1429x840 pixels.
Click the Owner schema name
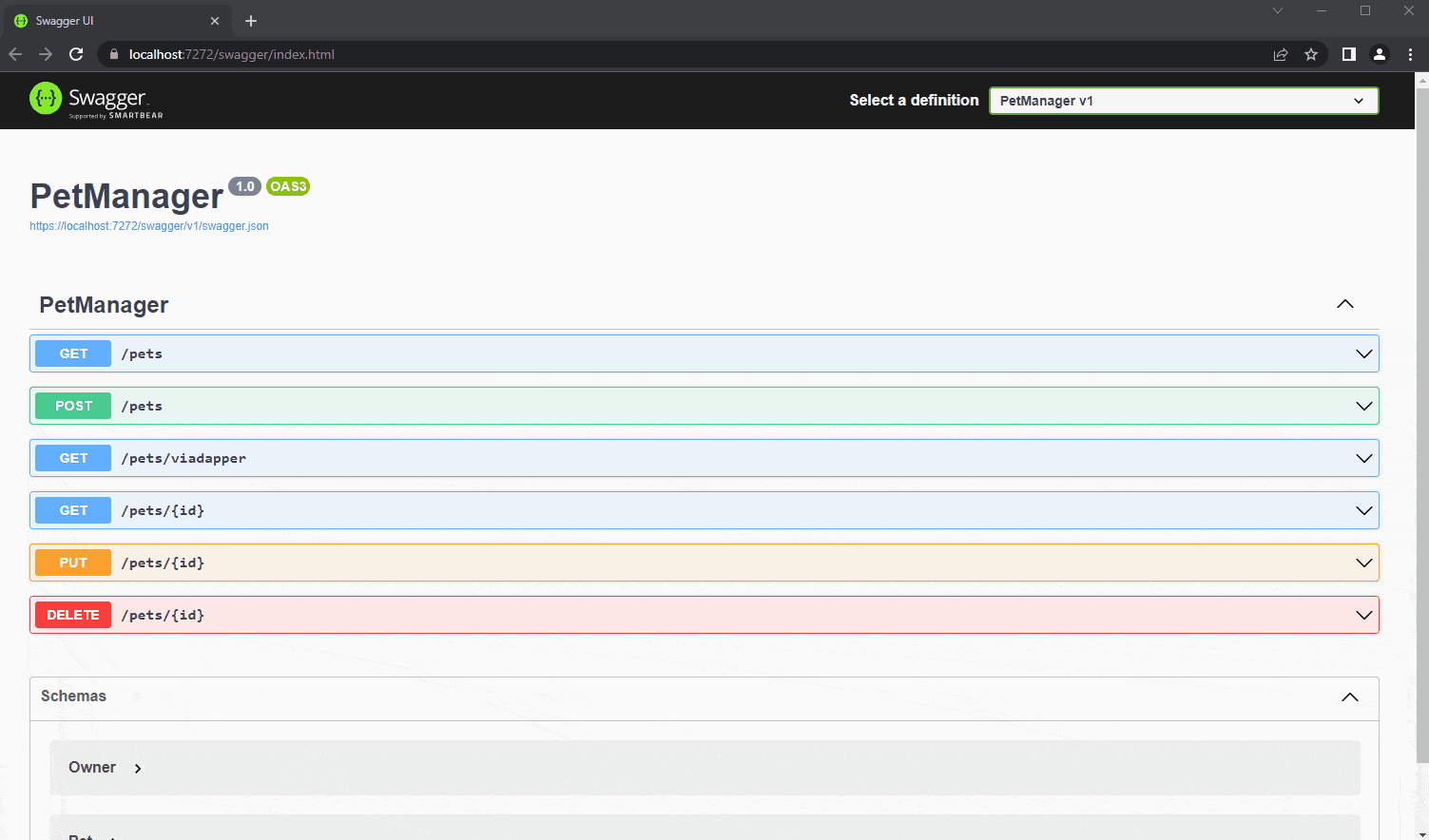click(x=92, y=767)
